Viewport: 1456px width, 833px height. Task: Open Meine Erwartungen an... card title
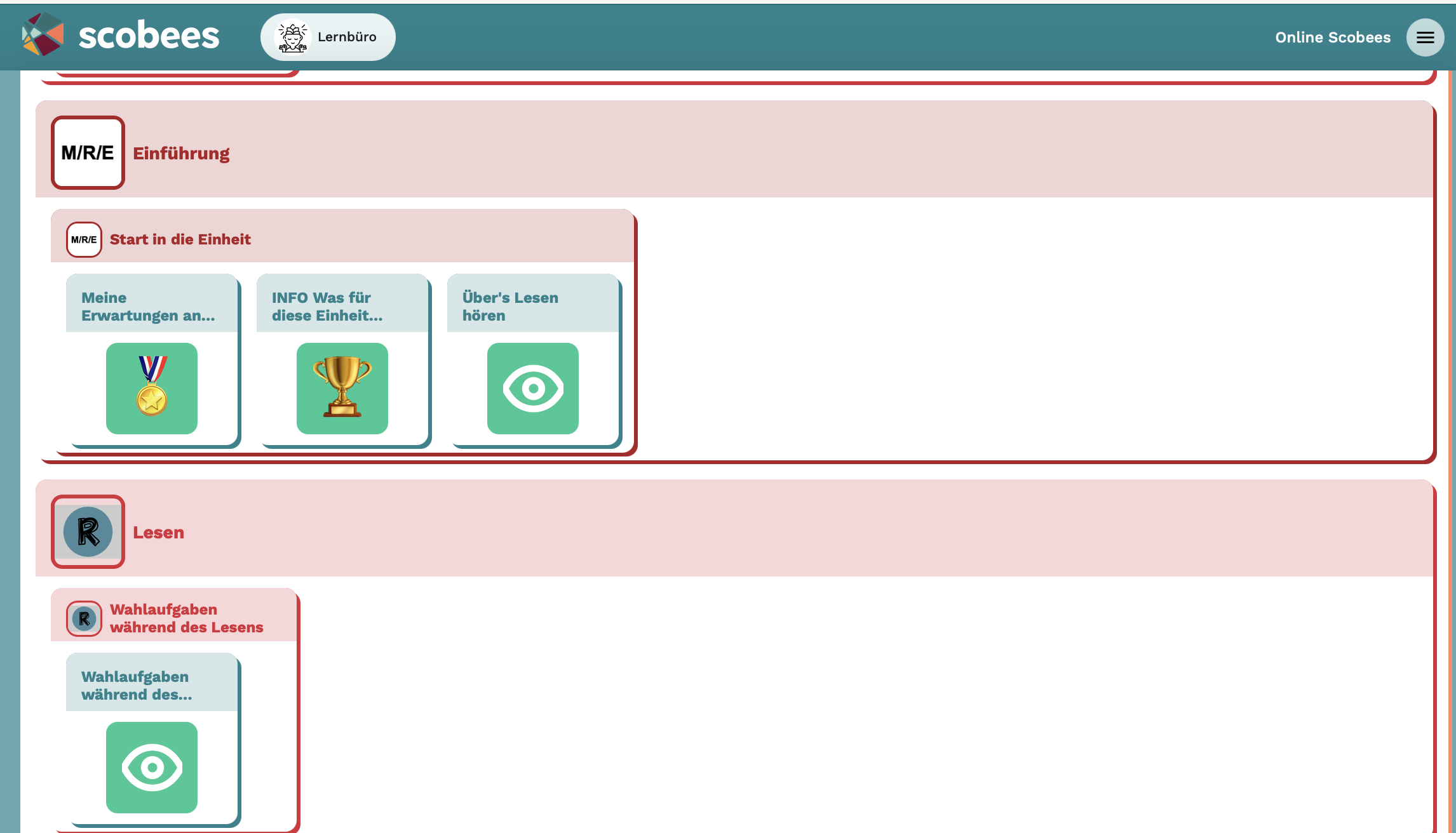(x=148, y=306)
